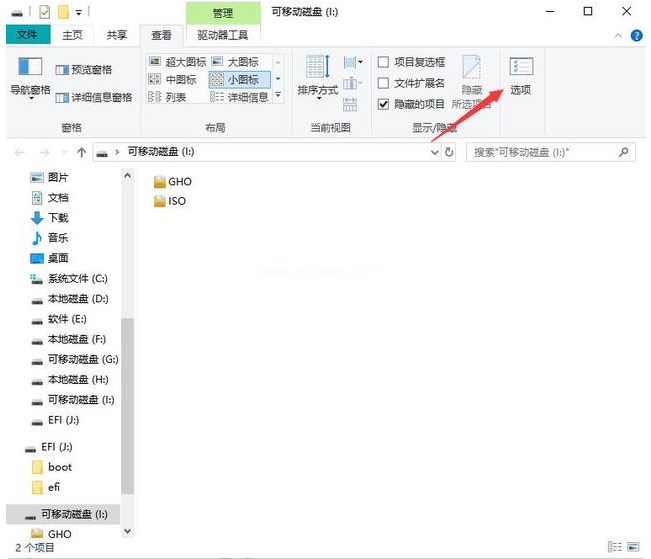Click the up arrow navigation button
This screenshot has width=651, height=559.
pos(81,153)
